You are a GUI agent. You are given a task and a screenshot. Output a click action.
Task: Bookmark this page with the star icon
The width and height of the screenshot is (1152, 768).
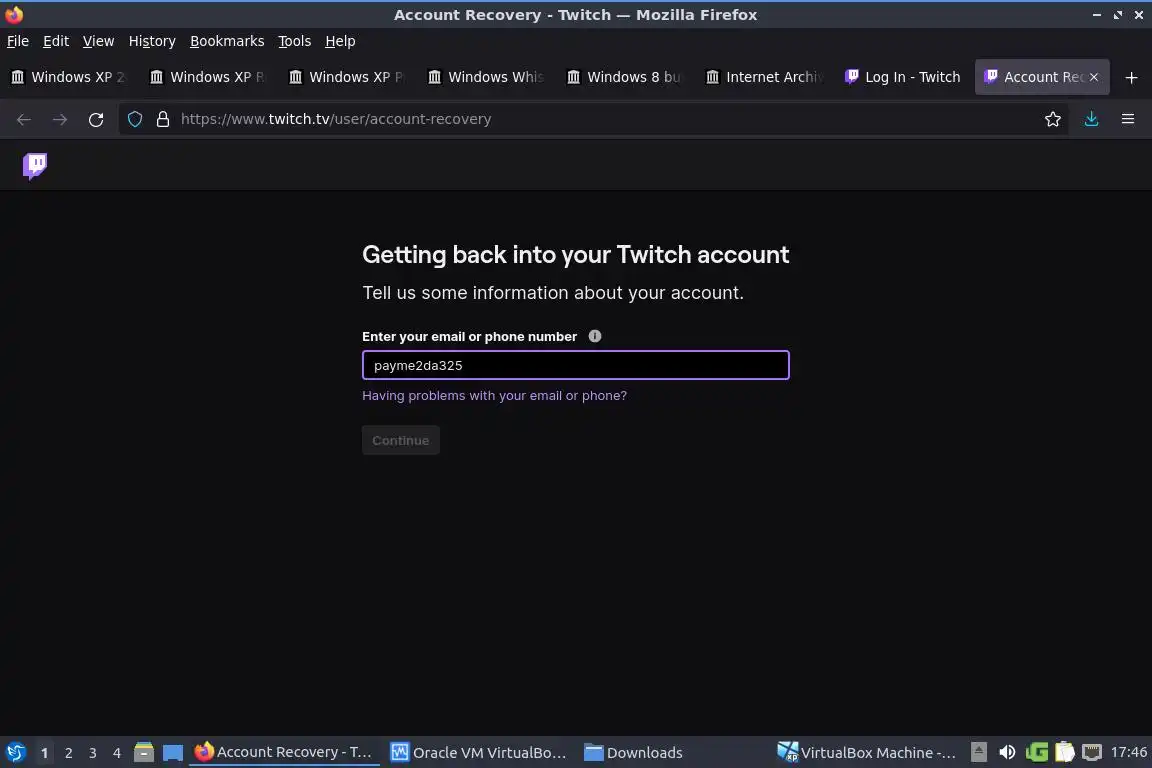[x=1052, y=119]
